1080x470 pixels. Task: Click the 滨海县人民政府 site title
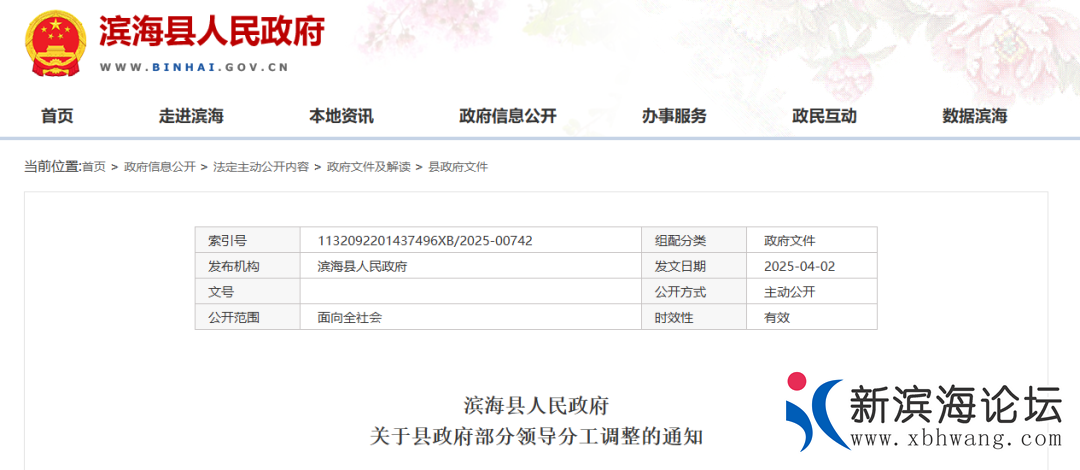(x=212, y=33)
